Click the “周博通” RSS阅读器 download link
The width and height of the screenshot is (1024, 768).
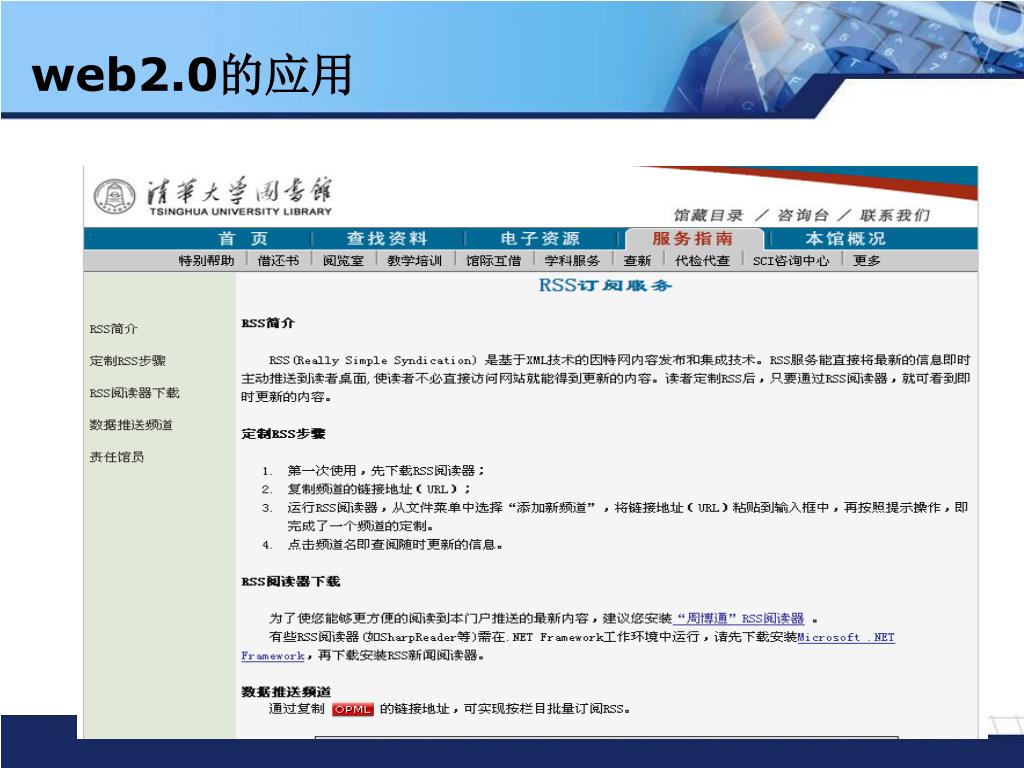coord(739,618)
